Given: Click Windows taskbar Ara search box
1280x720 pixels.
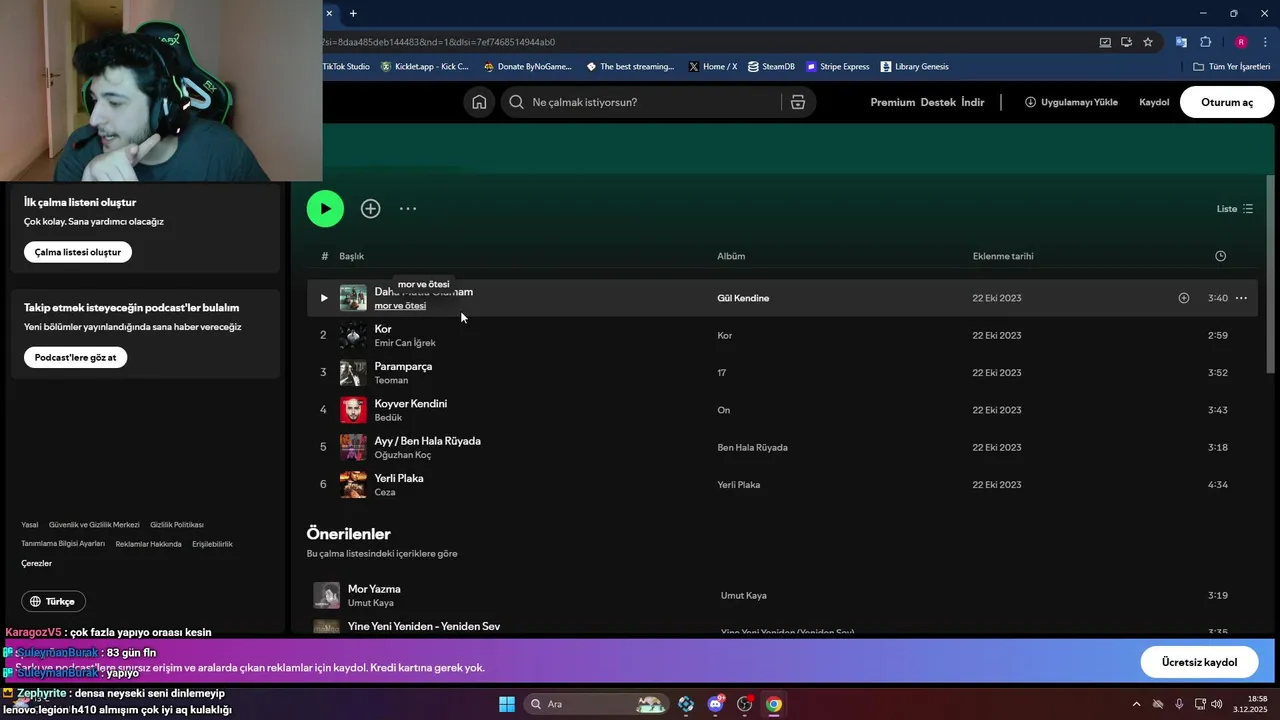Looking at the screenshot, I should tap(596, 704).
